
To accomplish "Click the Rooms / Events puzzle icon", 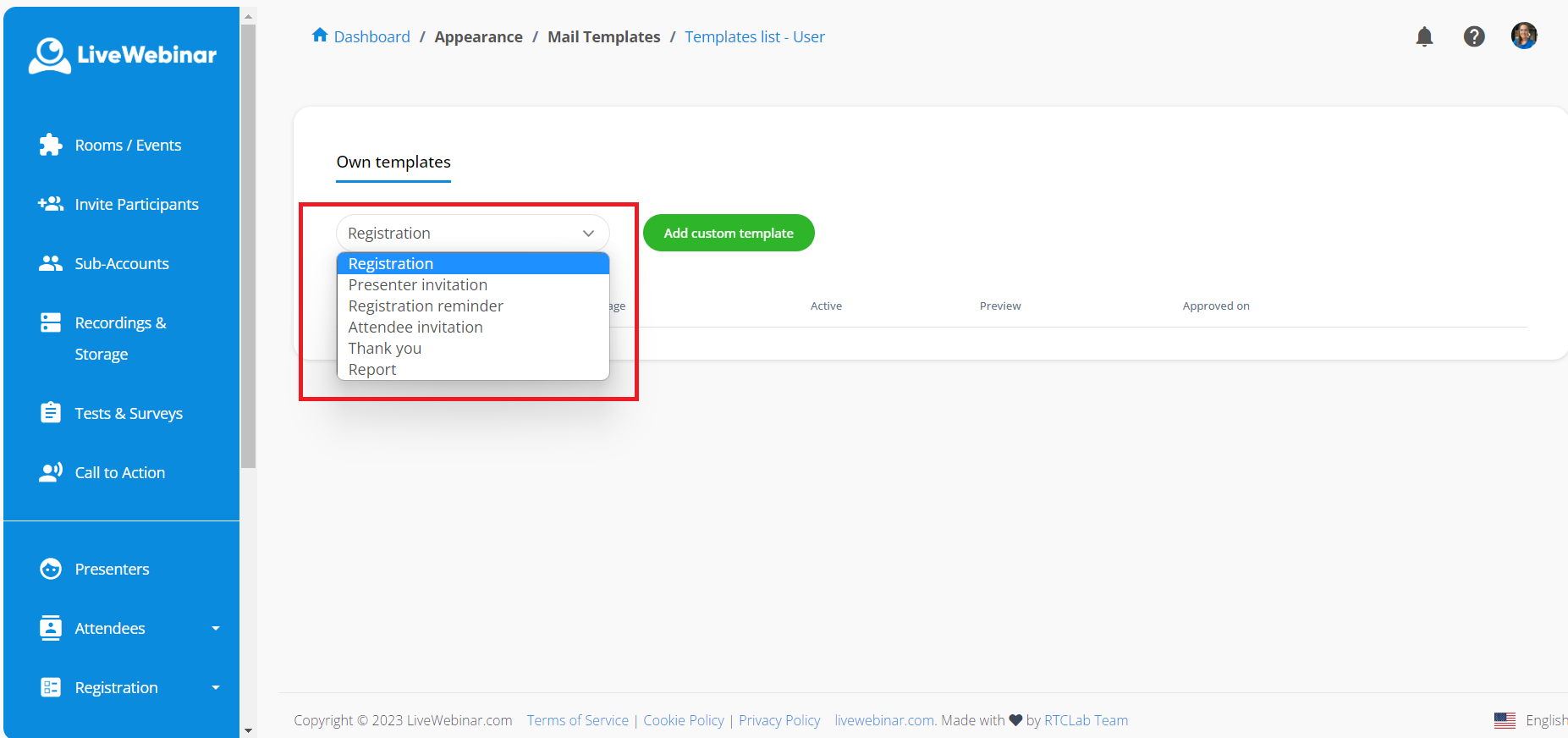I will (51, 145).
